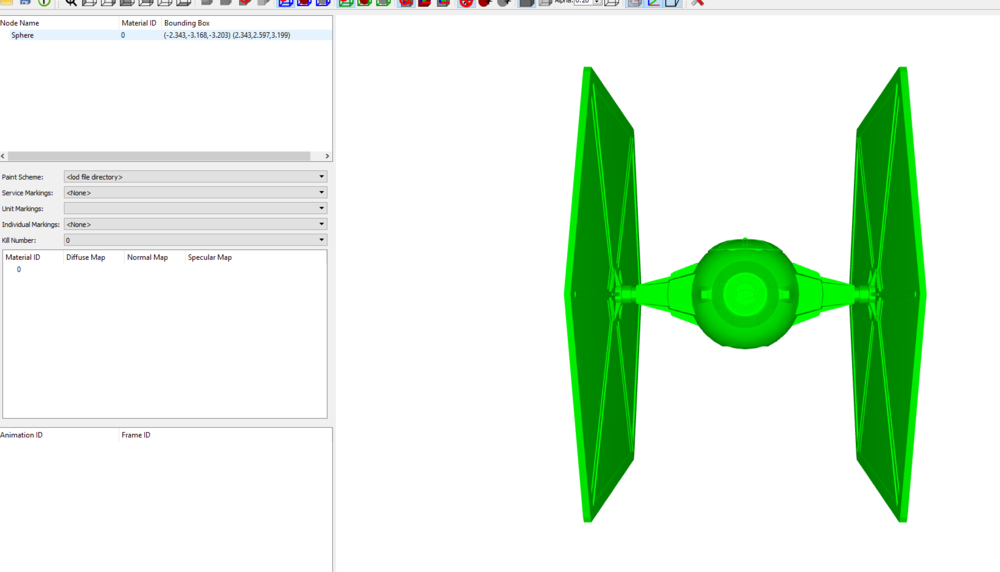Screen dimensions: 1000x572
Task: Click the Material ID header in texture table
Action: (x=23, y=258)
